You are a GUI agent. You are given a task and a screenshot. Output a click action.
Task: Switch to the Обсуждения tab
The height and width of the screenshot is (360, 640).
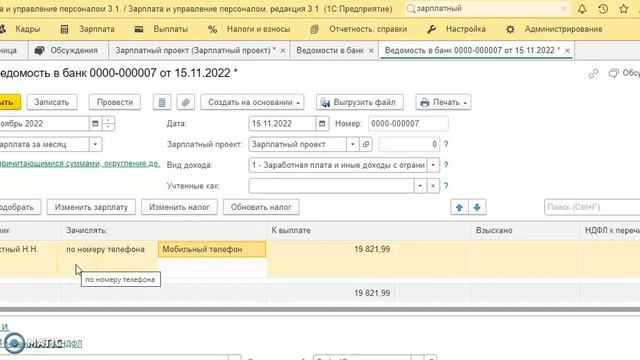tap(67, 50)
